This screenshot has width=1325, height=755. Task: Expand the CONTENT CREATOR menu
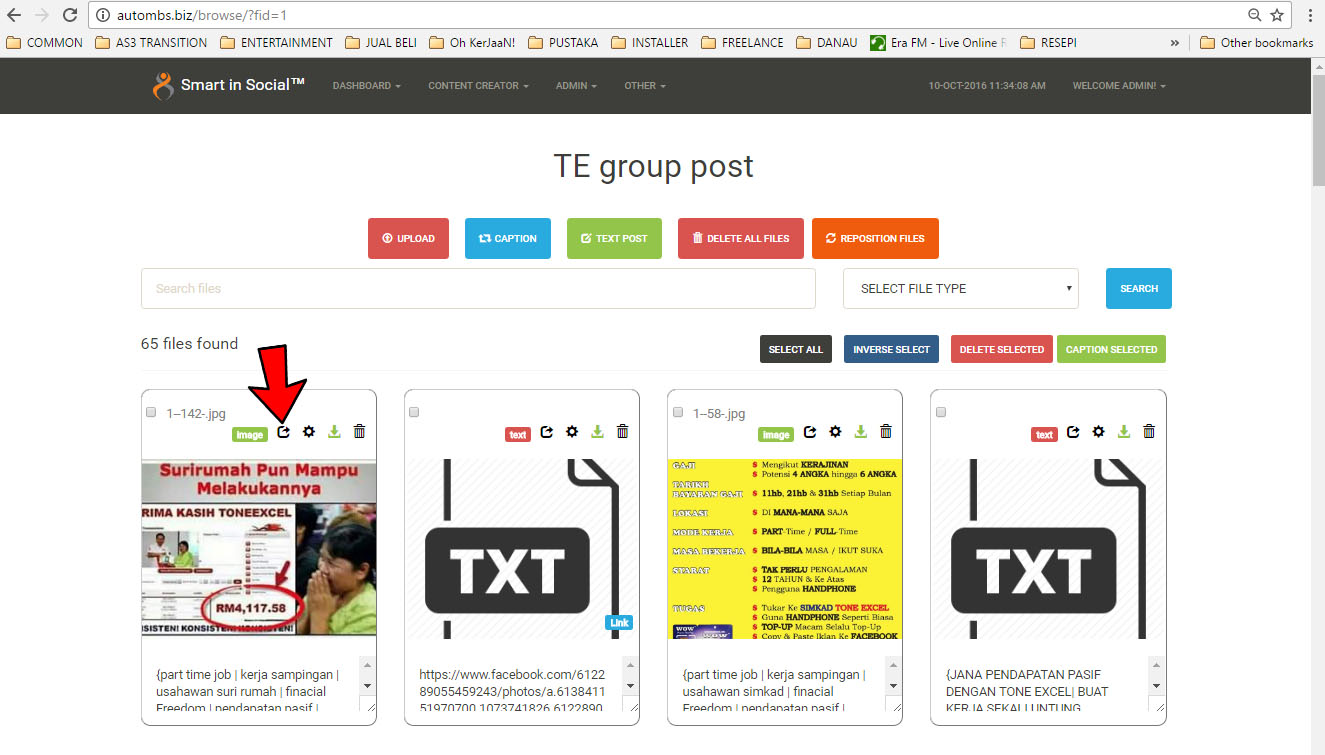479,86
